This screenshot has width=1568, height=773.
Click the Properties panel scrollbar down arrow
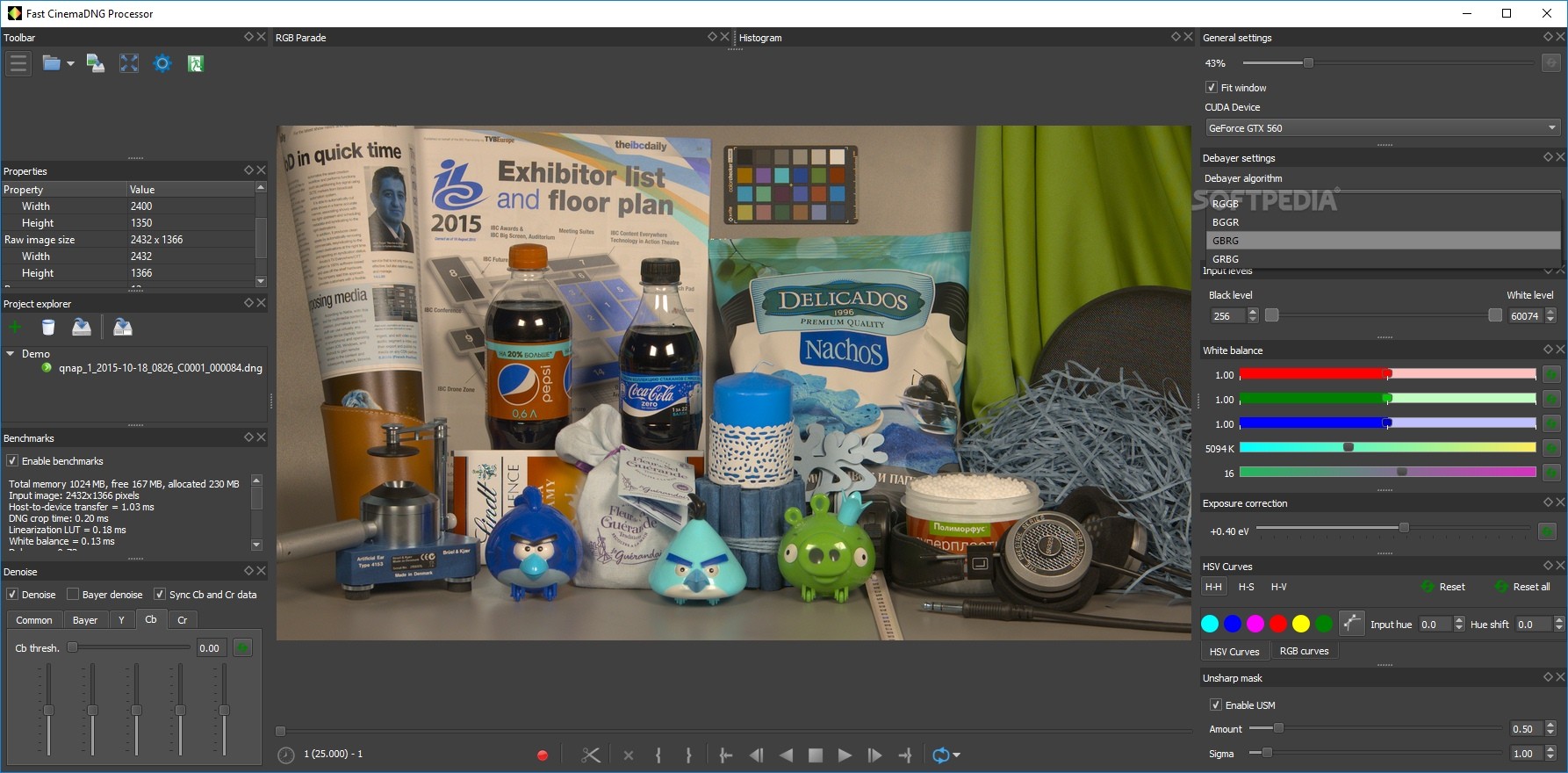[x=261, y=281]
